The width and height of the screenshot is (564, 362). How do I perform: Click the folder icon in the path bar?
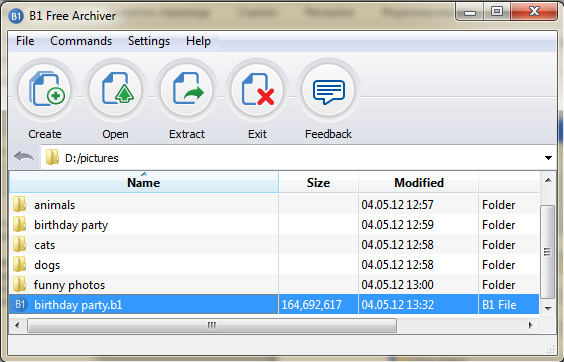(x=53, y=158)
